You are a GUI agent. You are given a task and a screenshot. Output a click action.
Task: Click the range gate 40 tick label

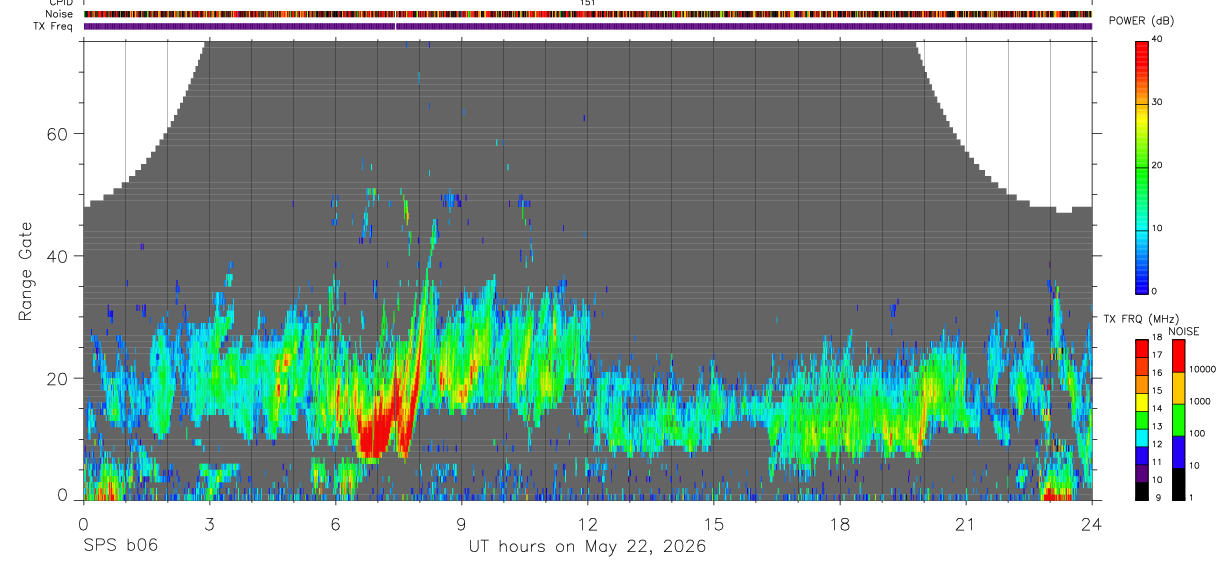(57, 256)
